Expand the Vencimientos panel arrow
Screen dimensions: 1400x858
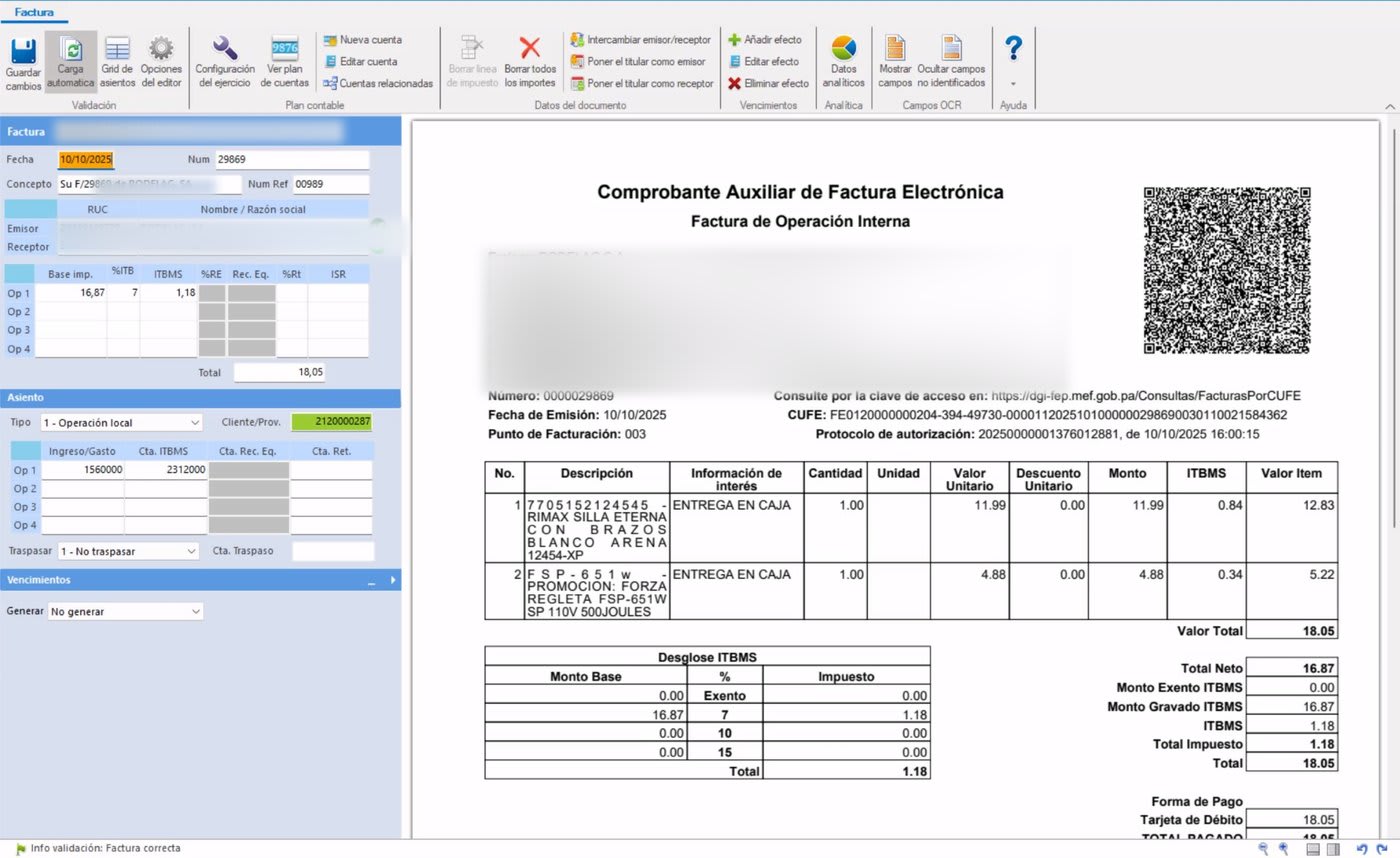tap(392, 580)
